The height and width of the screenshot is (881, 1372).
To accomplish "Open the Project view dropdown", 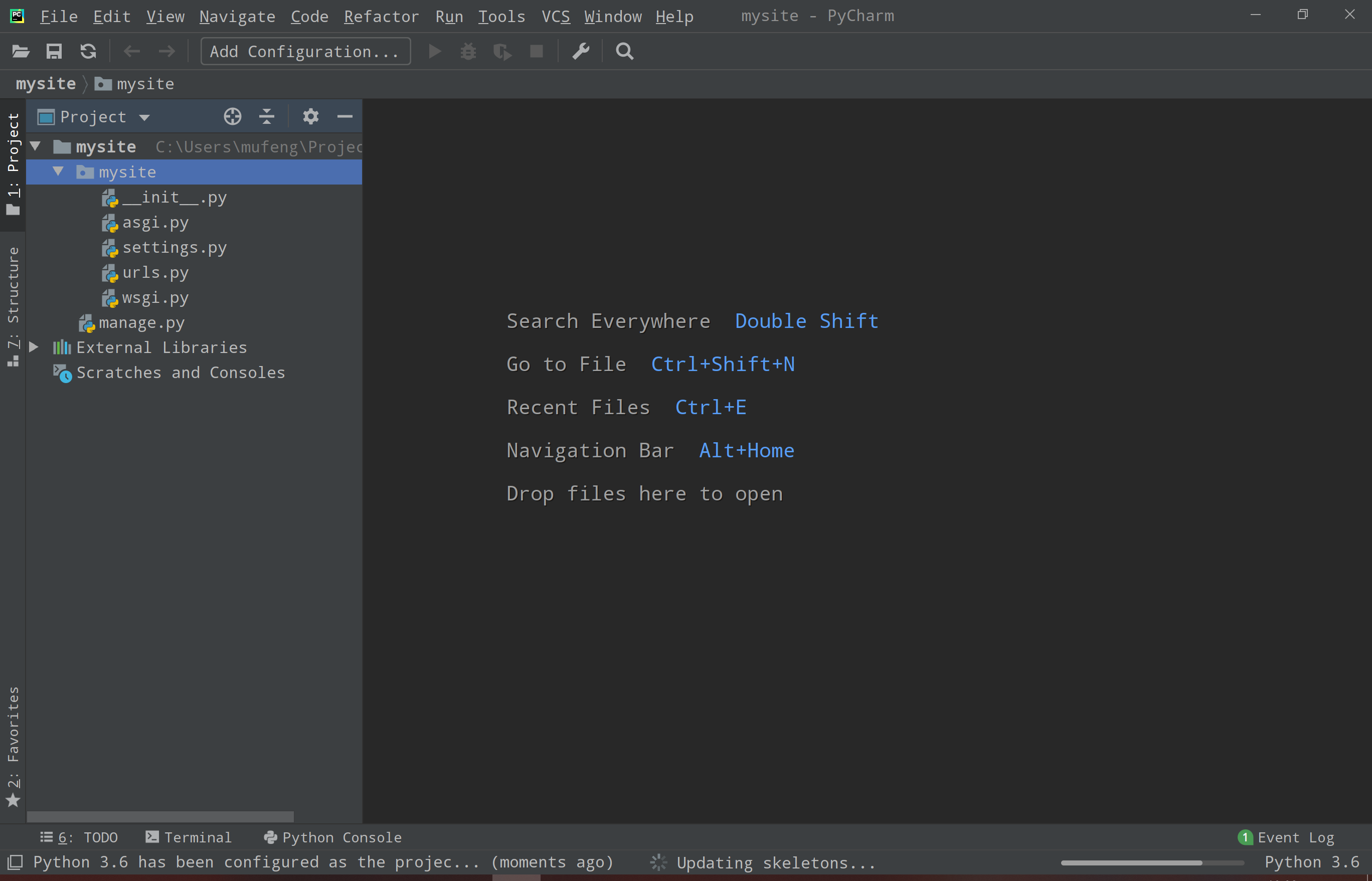I will (145, 117).
